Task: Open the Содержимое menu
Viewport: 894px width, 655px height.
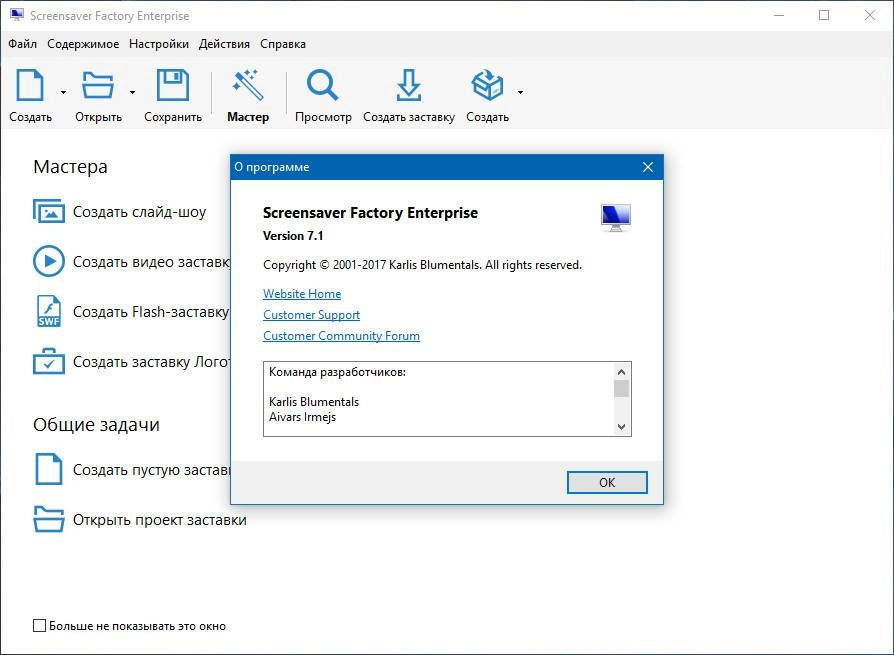Action: 83,44
